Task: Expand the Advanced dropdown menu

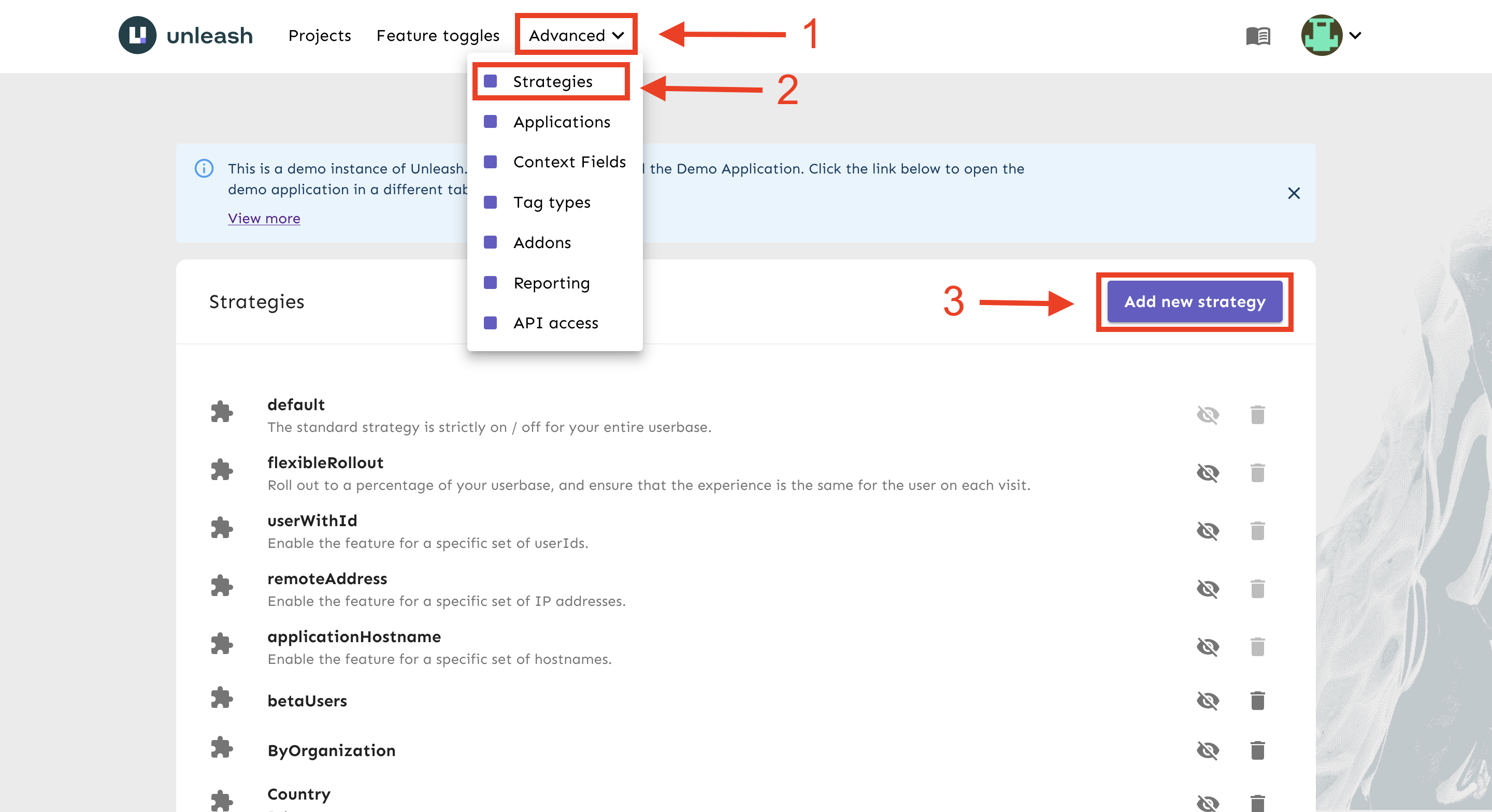Action: coord(576,35)
